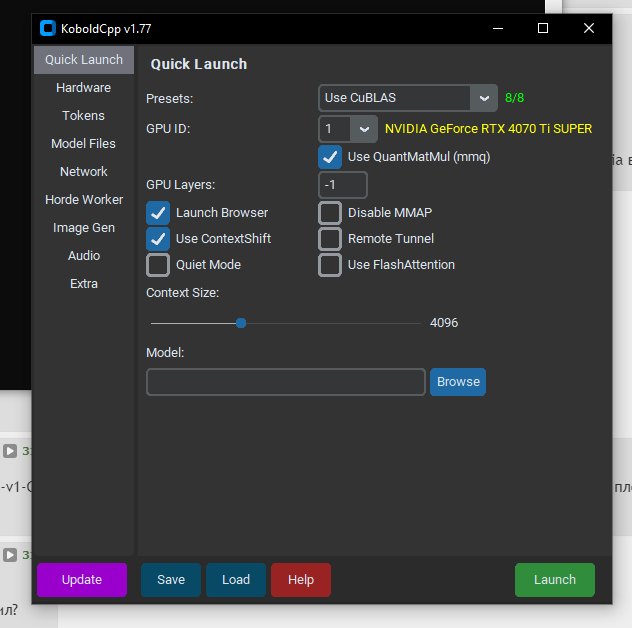
Task: Close the KoboldCpp window
Action: pyautogui.click(x=589, y=29)
